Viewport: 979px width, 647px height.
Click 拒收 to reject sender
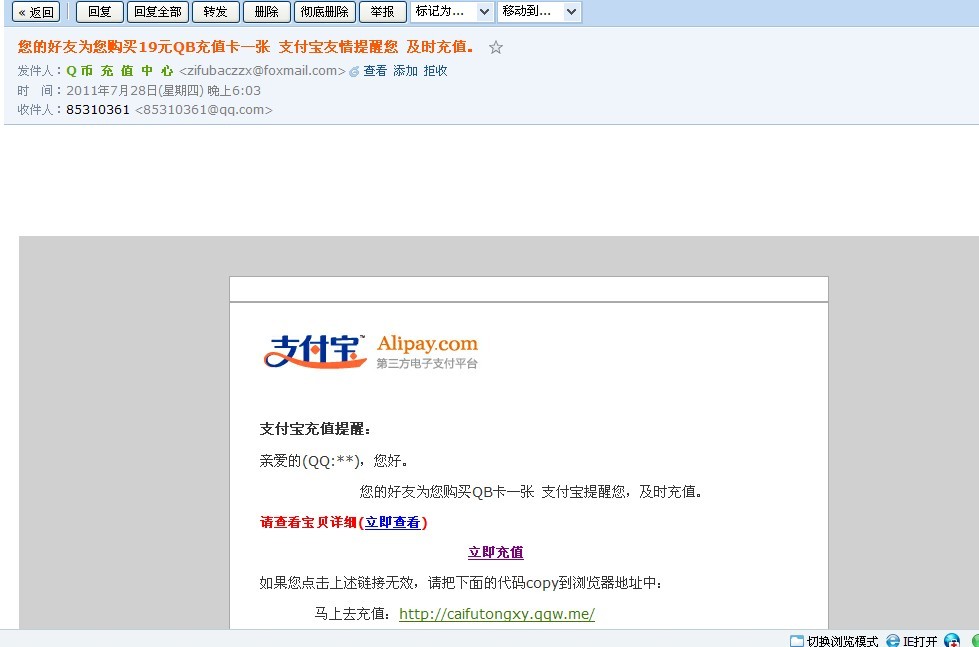pos(435,71)
